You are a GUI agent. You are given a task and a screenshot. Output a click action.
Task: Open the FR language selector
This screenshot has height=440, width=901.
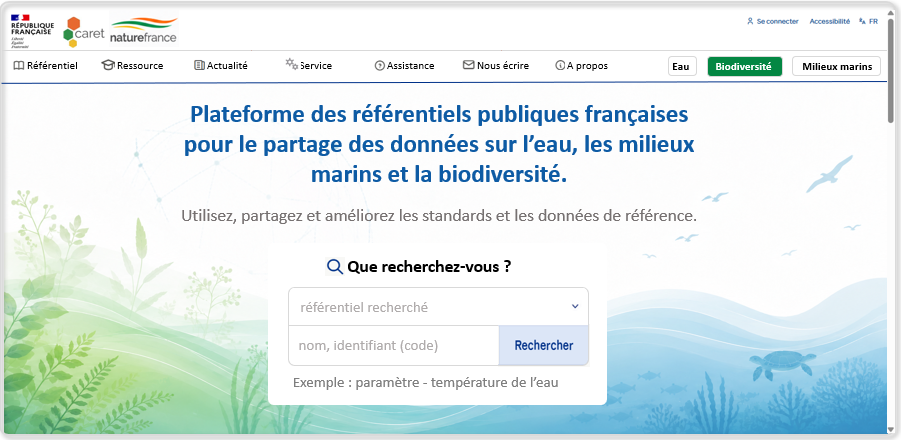point(868,21)
